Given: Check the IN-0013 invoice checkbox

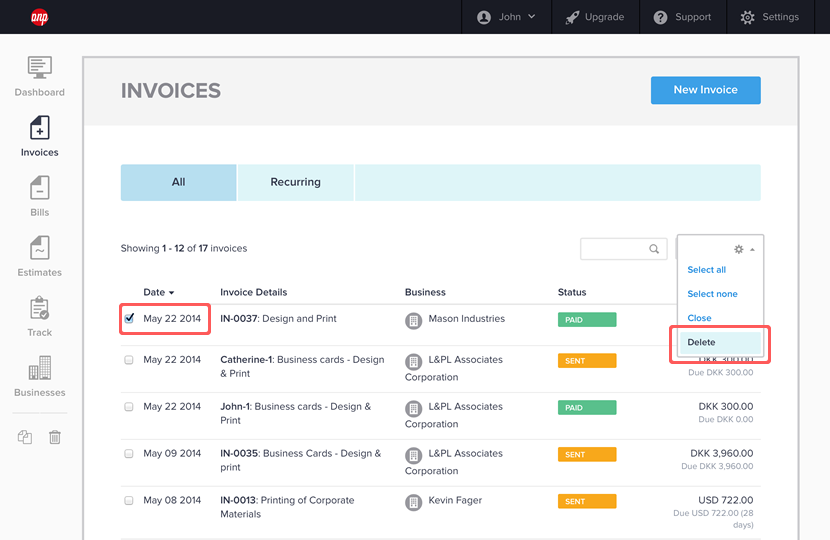Looking at the screenshot, I should 129,500.
